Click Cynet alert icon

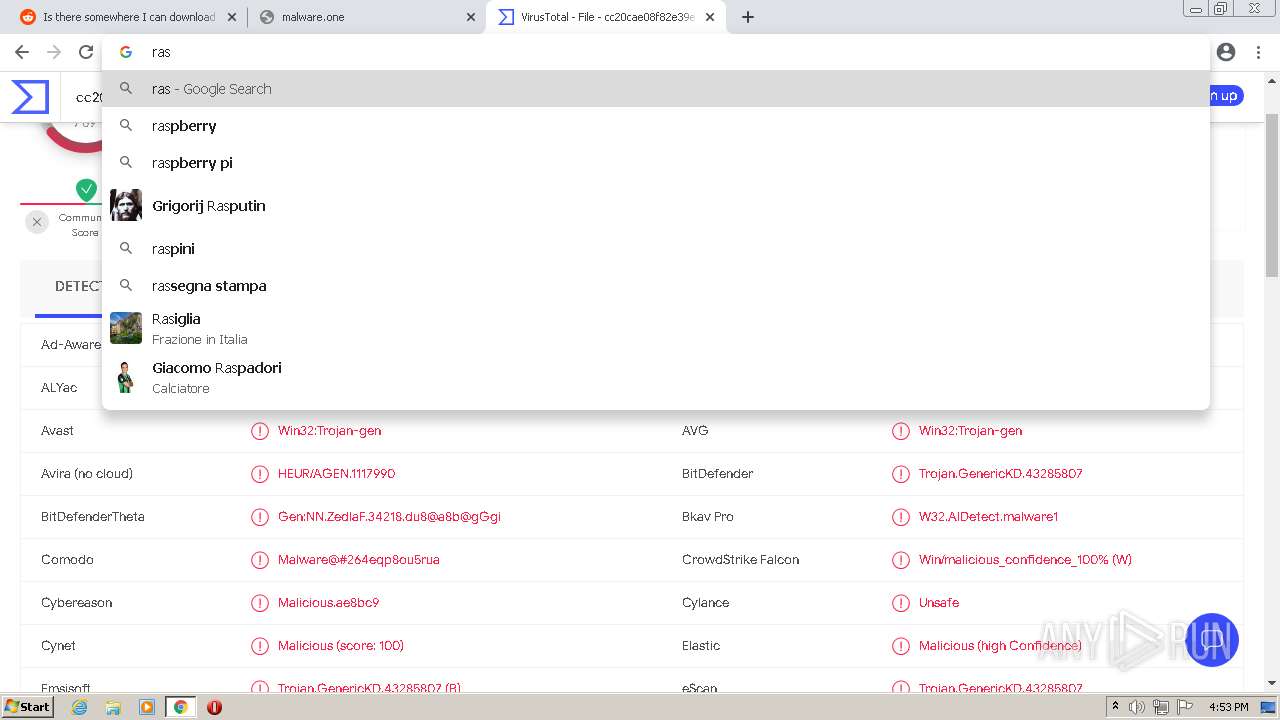pos(260,646)
